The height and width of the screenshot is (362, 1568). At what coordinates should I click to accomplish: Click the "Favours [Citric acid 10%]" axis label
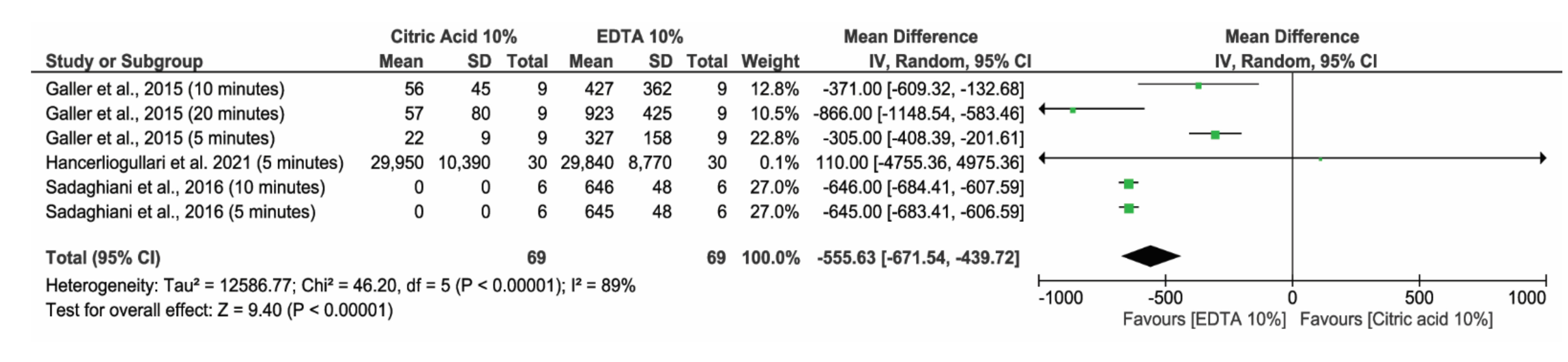1396,320
